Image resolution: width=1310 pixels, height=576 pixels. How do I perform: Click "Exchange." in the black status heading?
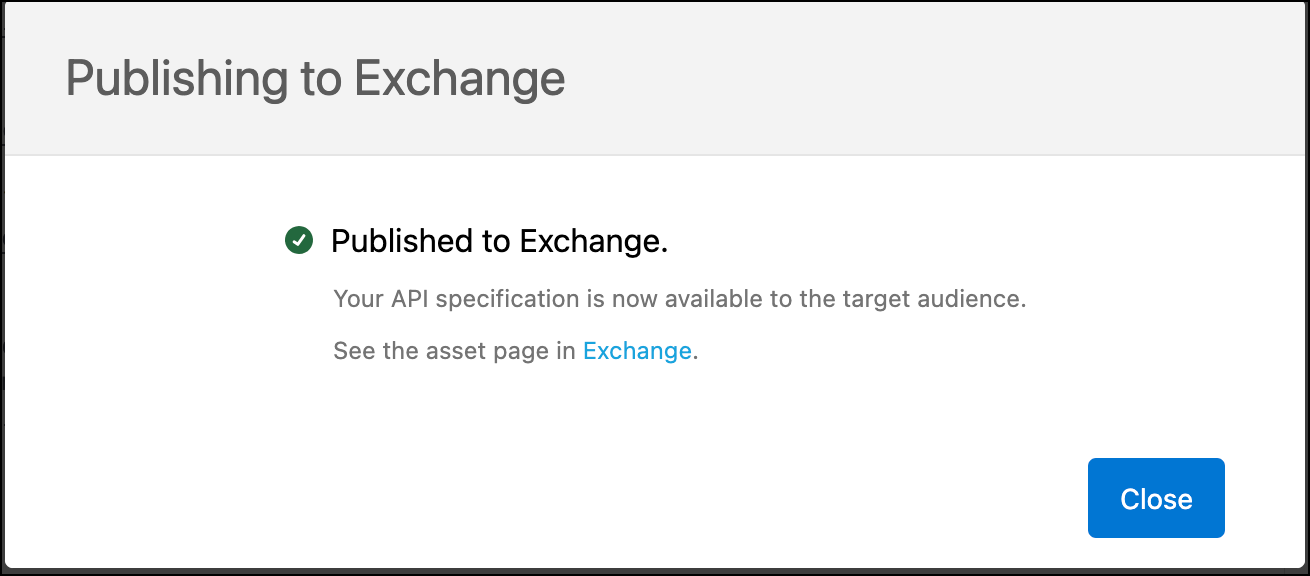(593, 241)
